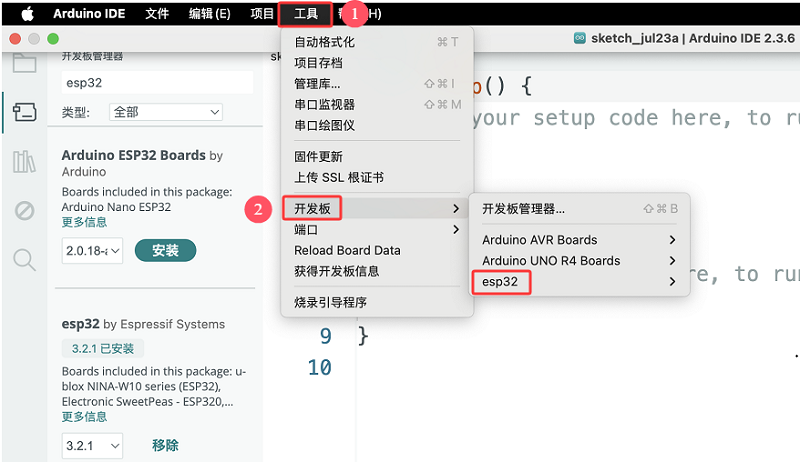This screenshot has height=462, width=800.
Task: Open the Search sidebar icon
Action: pos(24,260)
